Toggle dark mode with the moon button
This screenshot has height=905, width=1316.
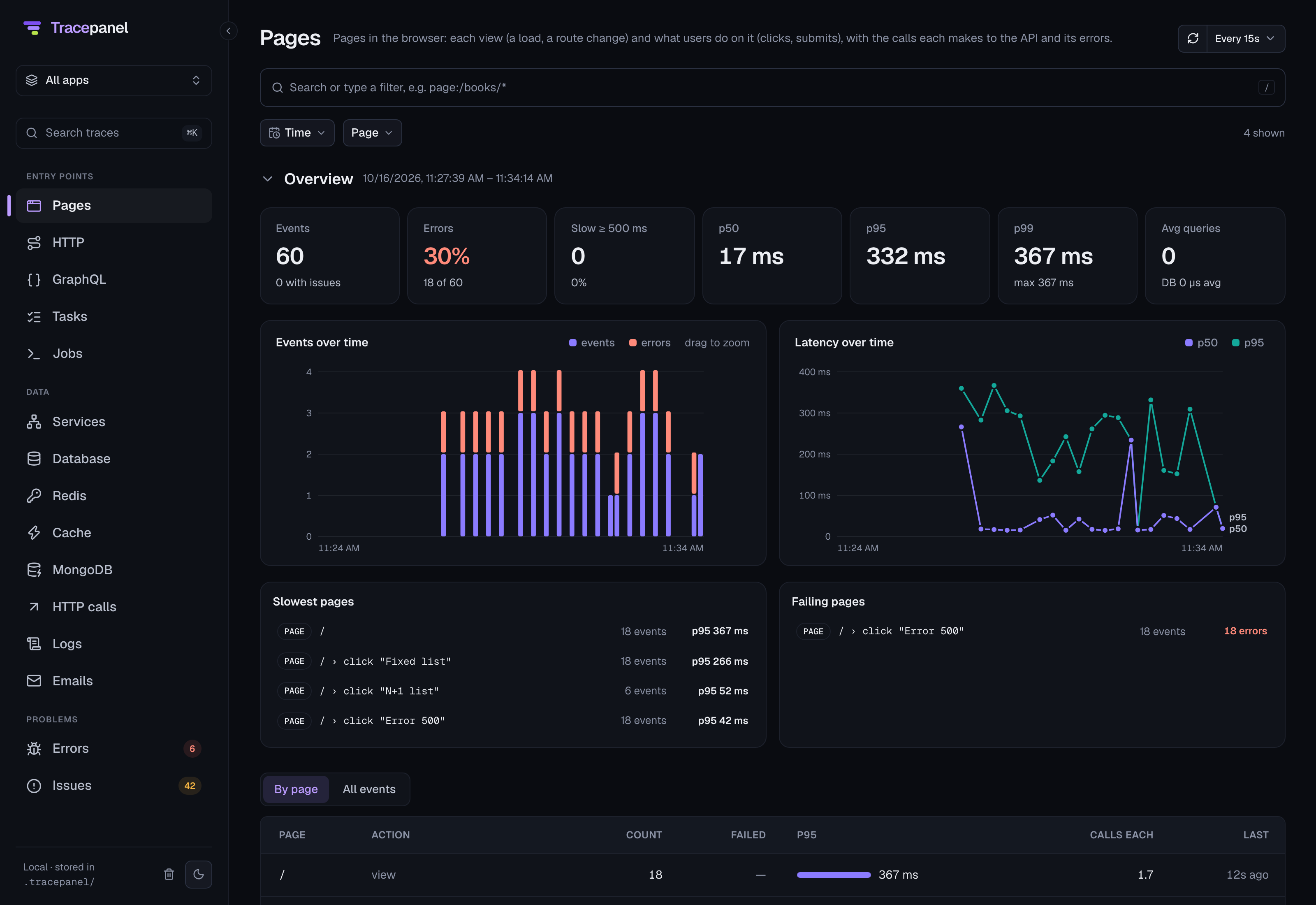click(198, 875)
